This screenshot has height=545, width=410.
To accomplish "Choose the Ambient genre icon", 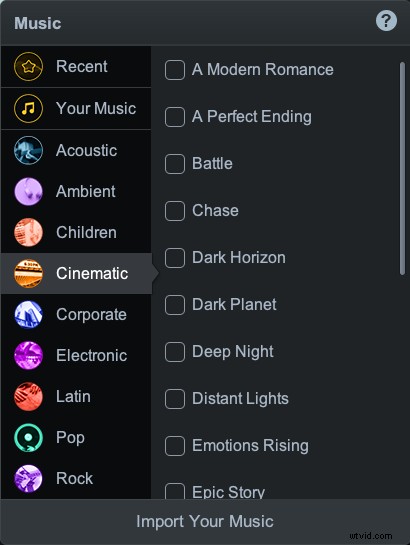I will point(28,192).
